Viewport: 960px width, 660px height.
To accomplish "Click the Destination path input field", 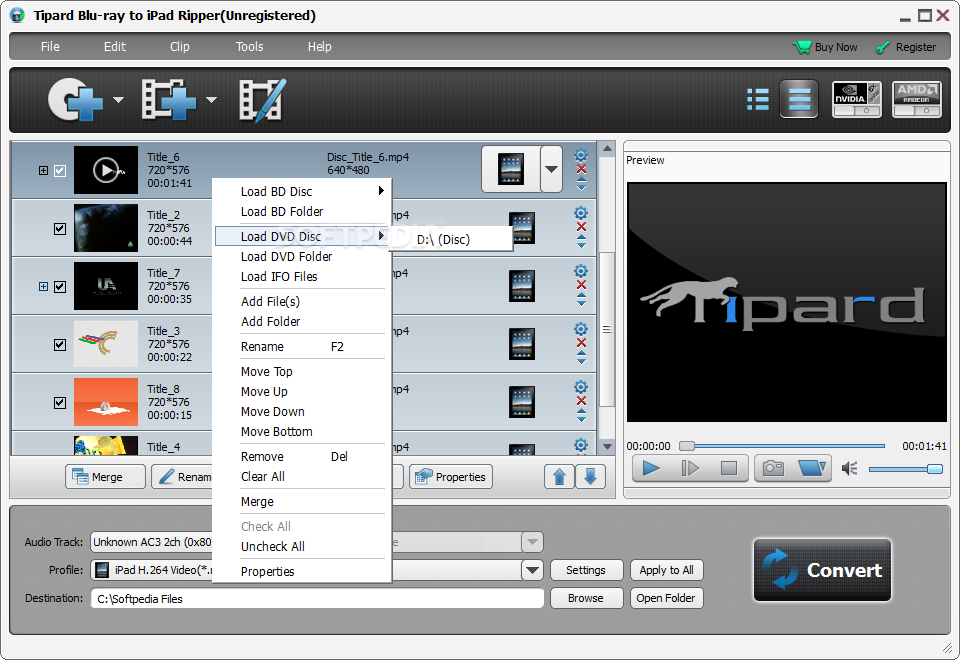I will 317,598.
